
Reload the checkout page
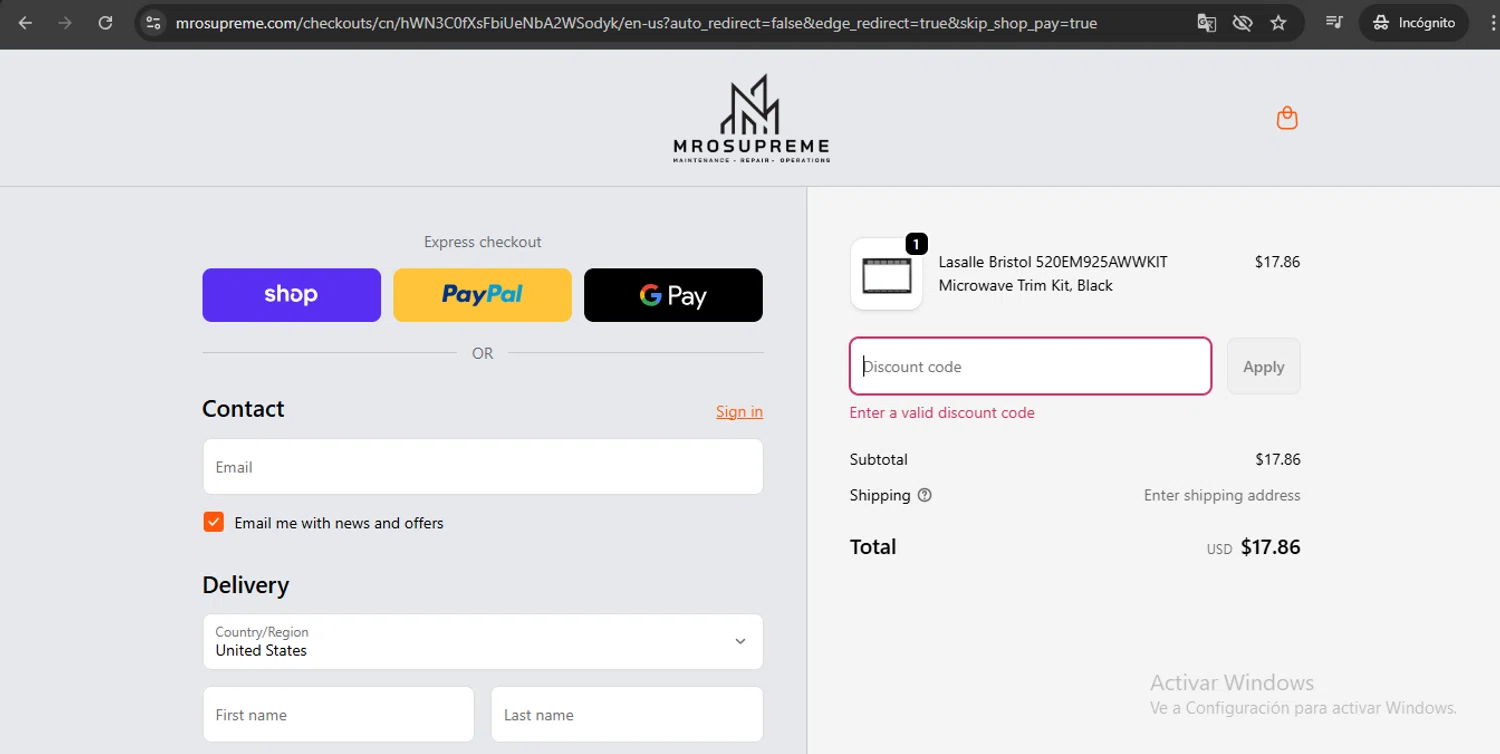click(105, 22)
